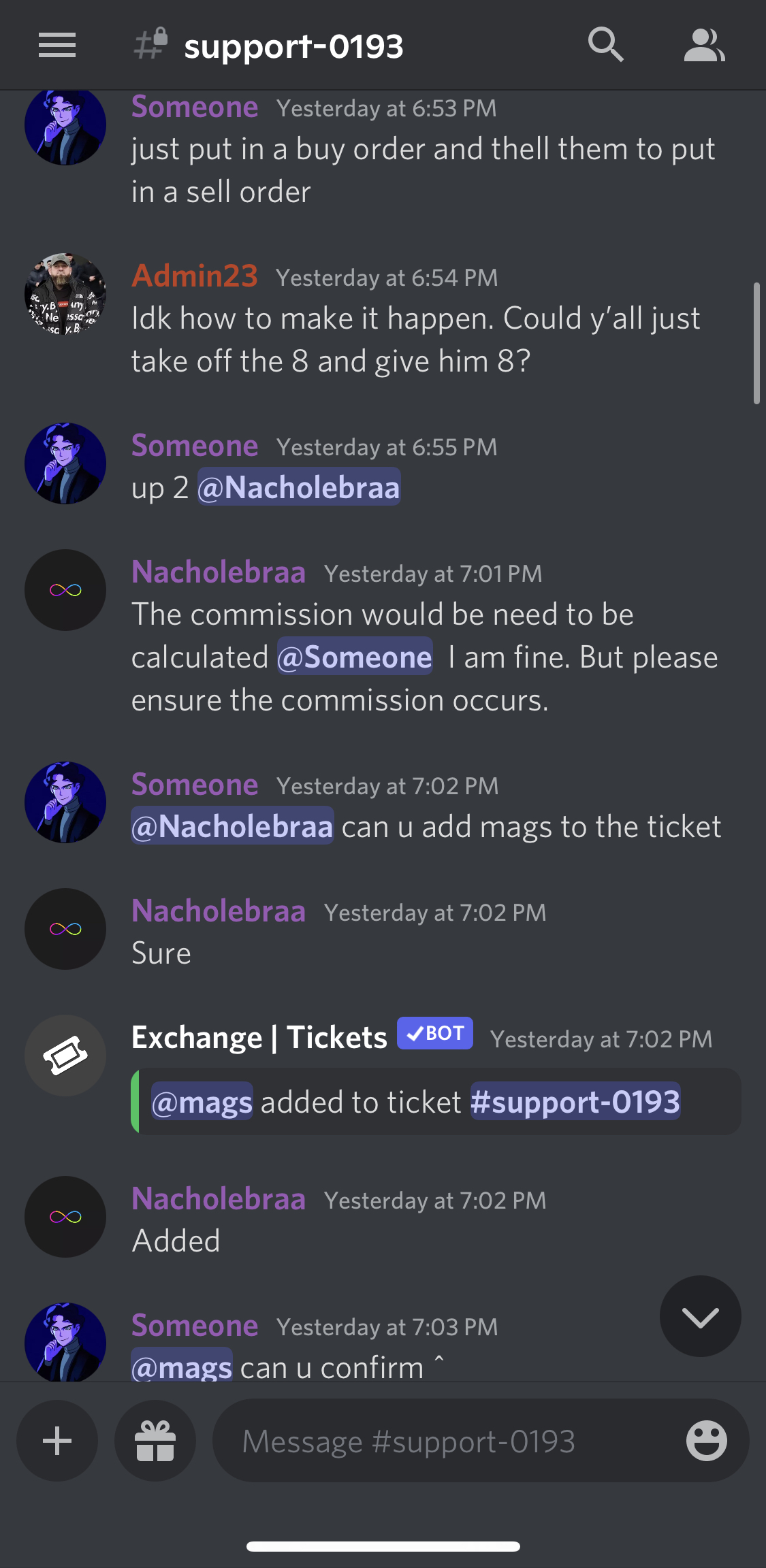The height and width of the screenshot is (1568, 766).
Task: Open the support-0193 channel title header
Action: click(x=293, y=46)
